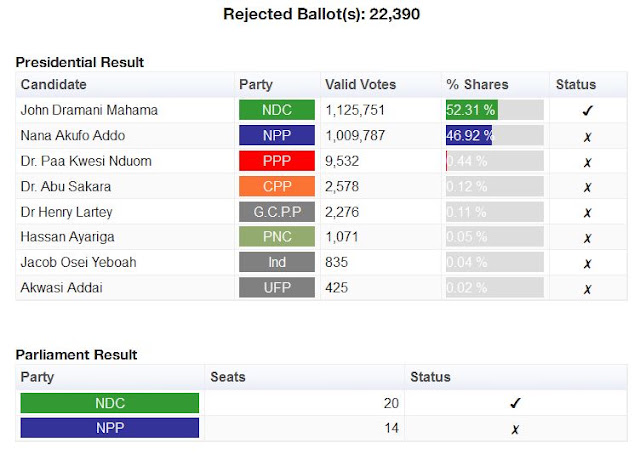
Task: Click the X status icon for Dr Henry Lartey
Action: point(587,213)
